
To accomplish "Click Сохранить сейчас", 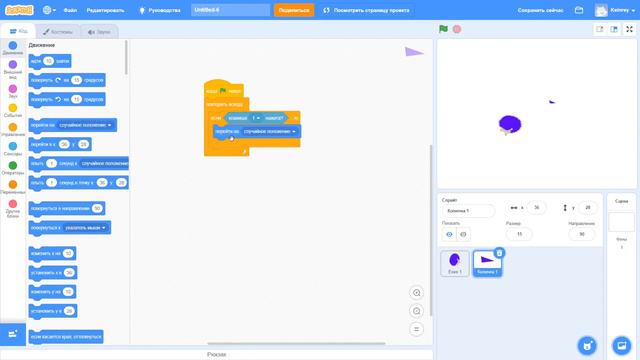I will pos(540,10).
